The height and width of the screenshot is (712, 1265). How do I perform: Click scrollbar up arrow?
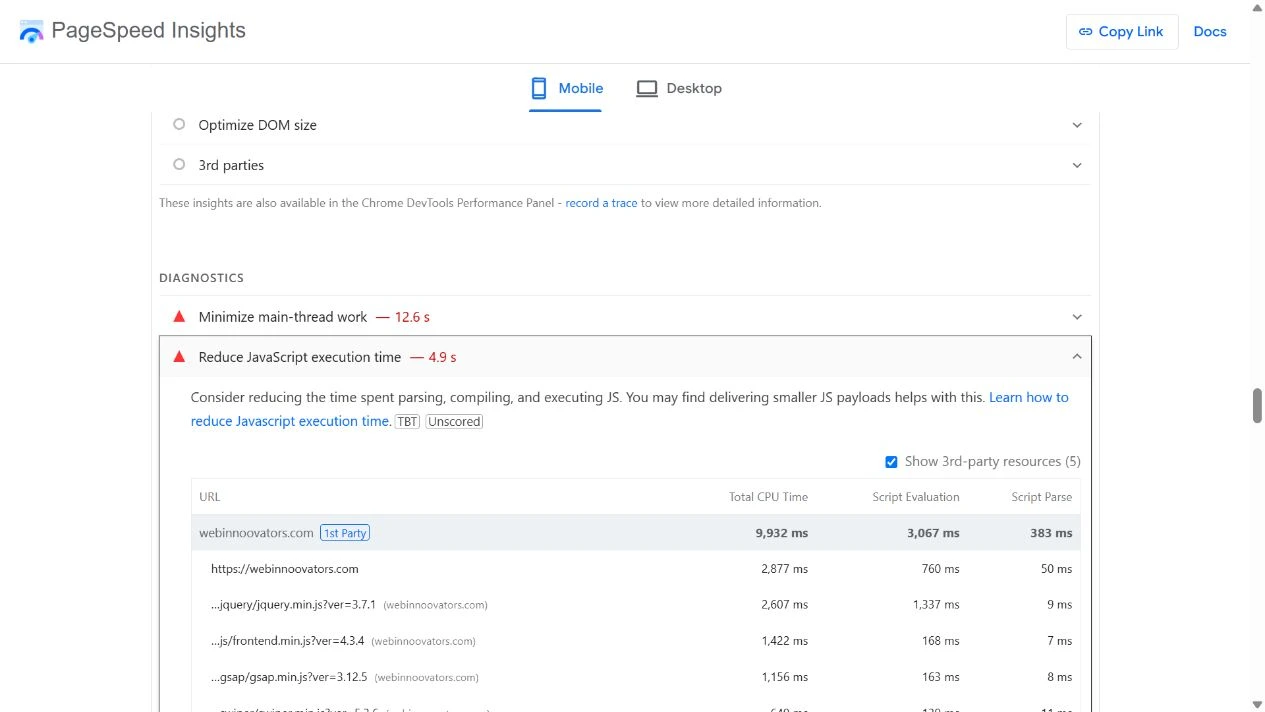coord(1257,8)
